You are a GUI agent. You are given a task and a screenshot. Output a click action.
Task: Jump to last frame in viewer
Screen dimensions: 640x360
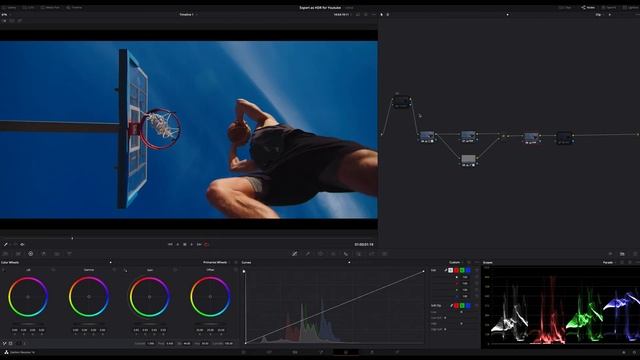(x=199, y=244)
